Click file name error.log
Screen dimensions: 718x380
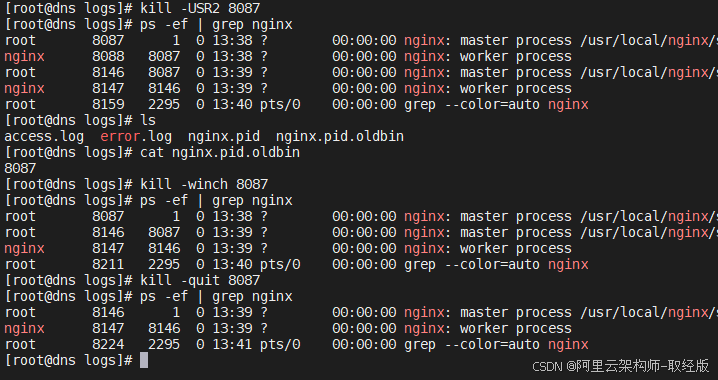point(136,136)
